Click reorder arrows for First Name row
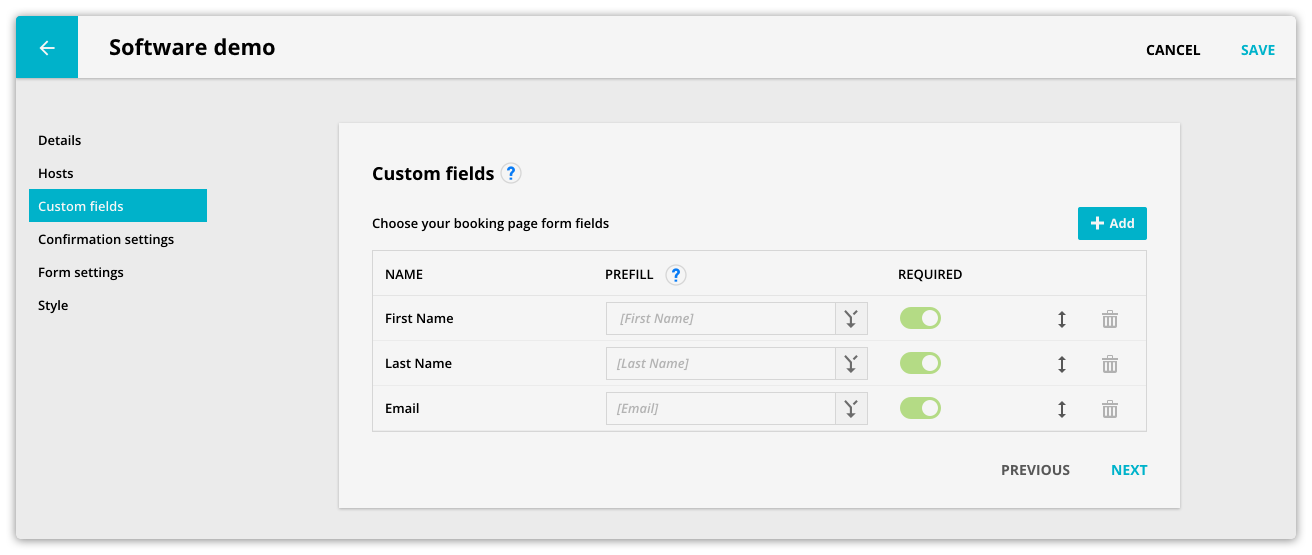 pos(1062,319)
